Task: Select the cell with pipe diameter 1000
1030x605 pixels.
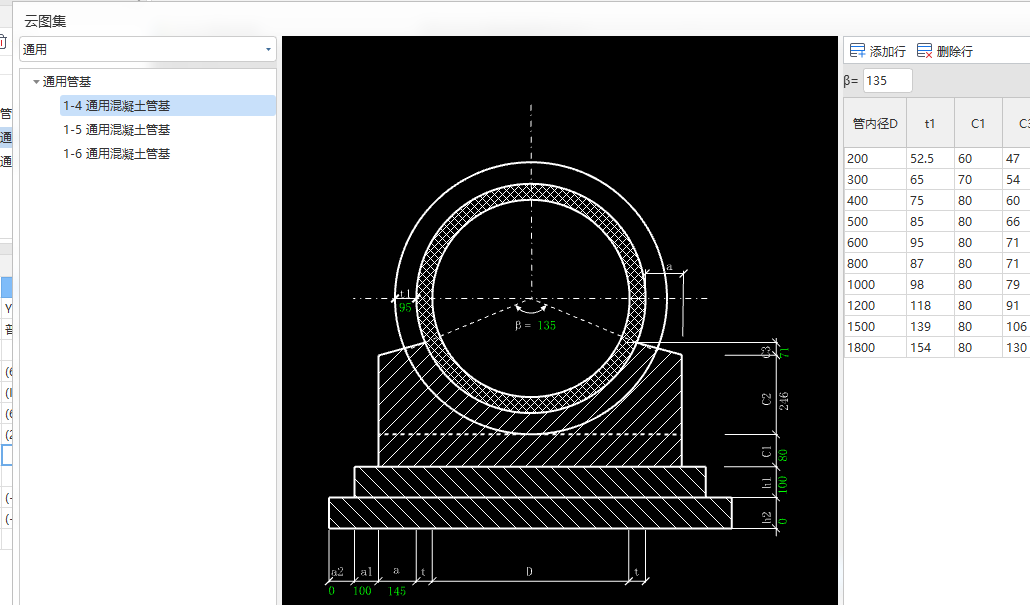Action: [x=875, y=284]
